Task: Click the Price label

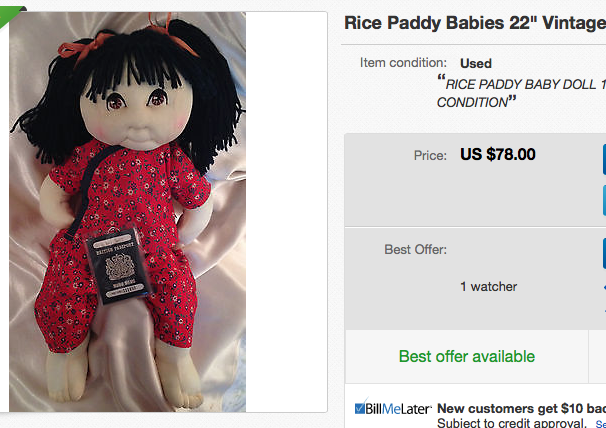Action: click(x=430, y=155)
